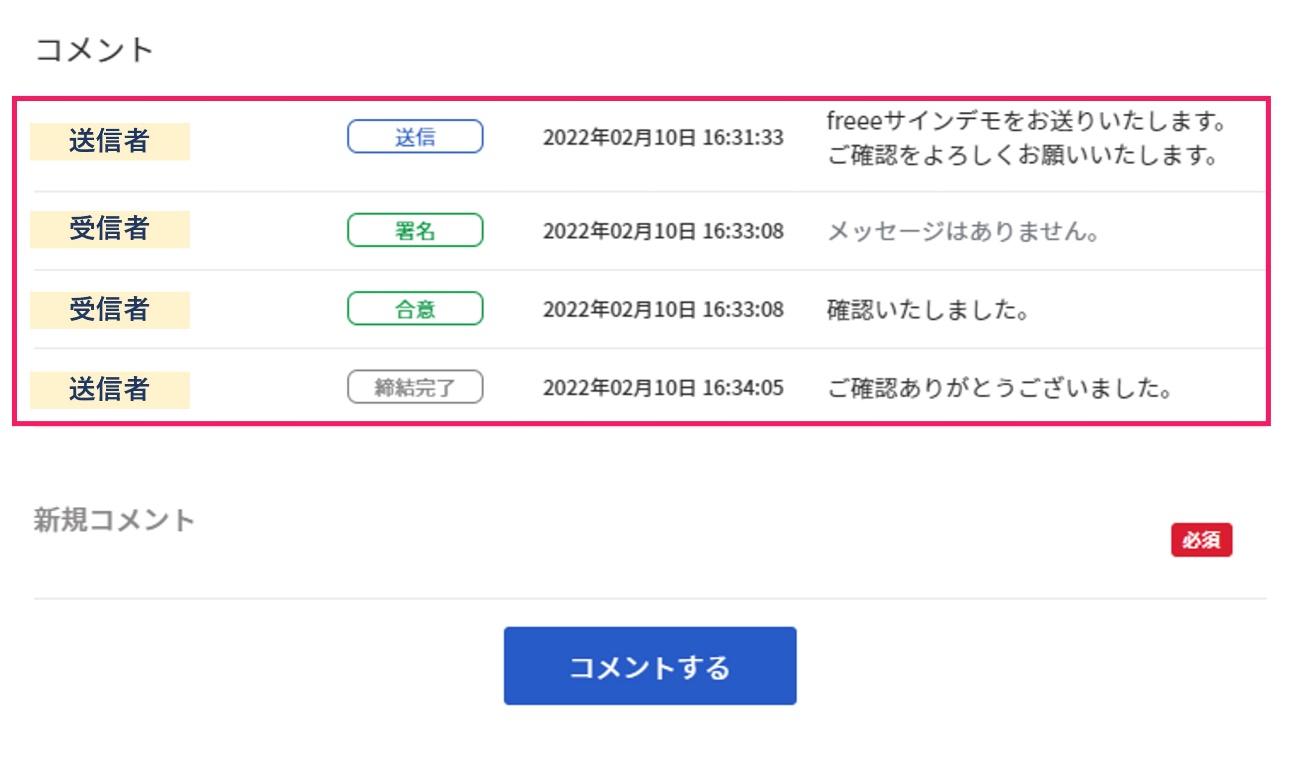Select the green 署名 status badge
The image size is (1299, 780).
415,230
